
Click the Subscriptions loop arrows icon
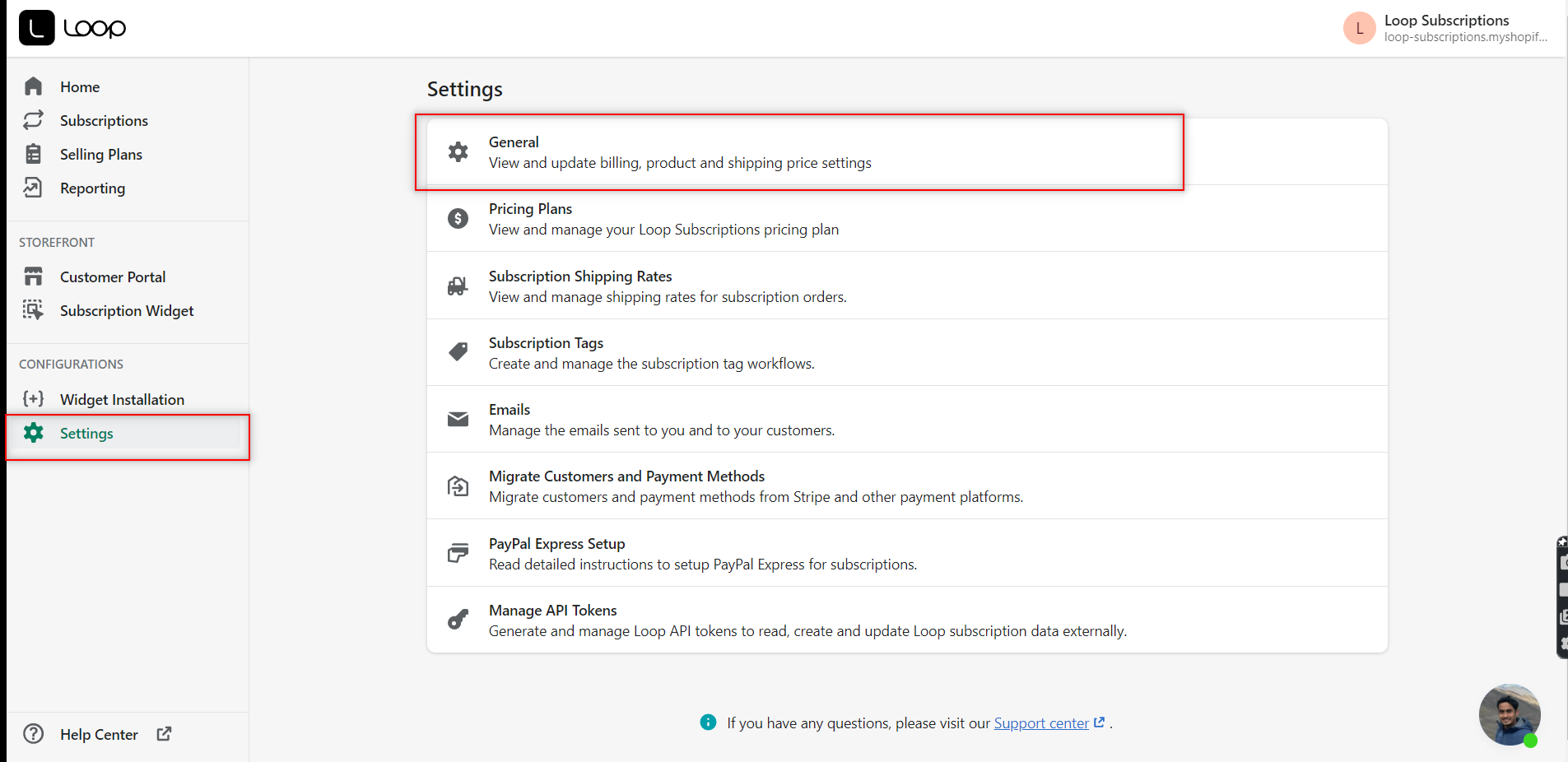pos(33,120)
